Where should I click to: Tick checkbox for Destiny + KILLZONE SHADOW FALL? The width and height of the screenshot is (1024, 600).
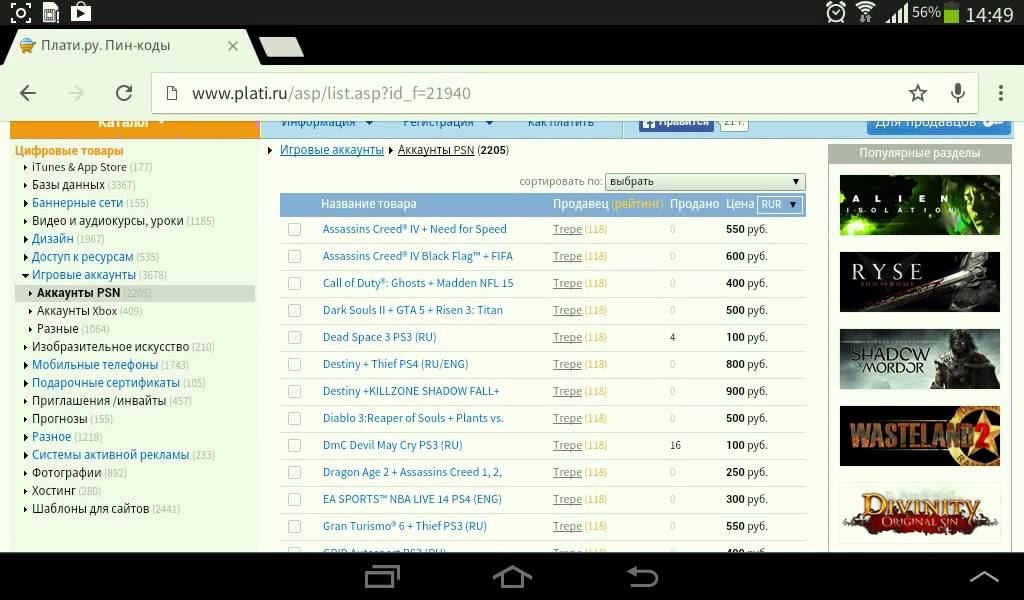point(295,391)
